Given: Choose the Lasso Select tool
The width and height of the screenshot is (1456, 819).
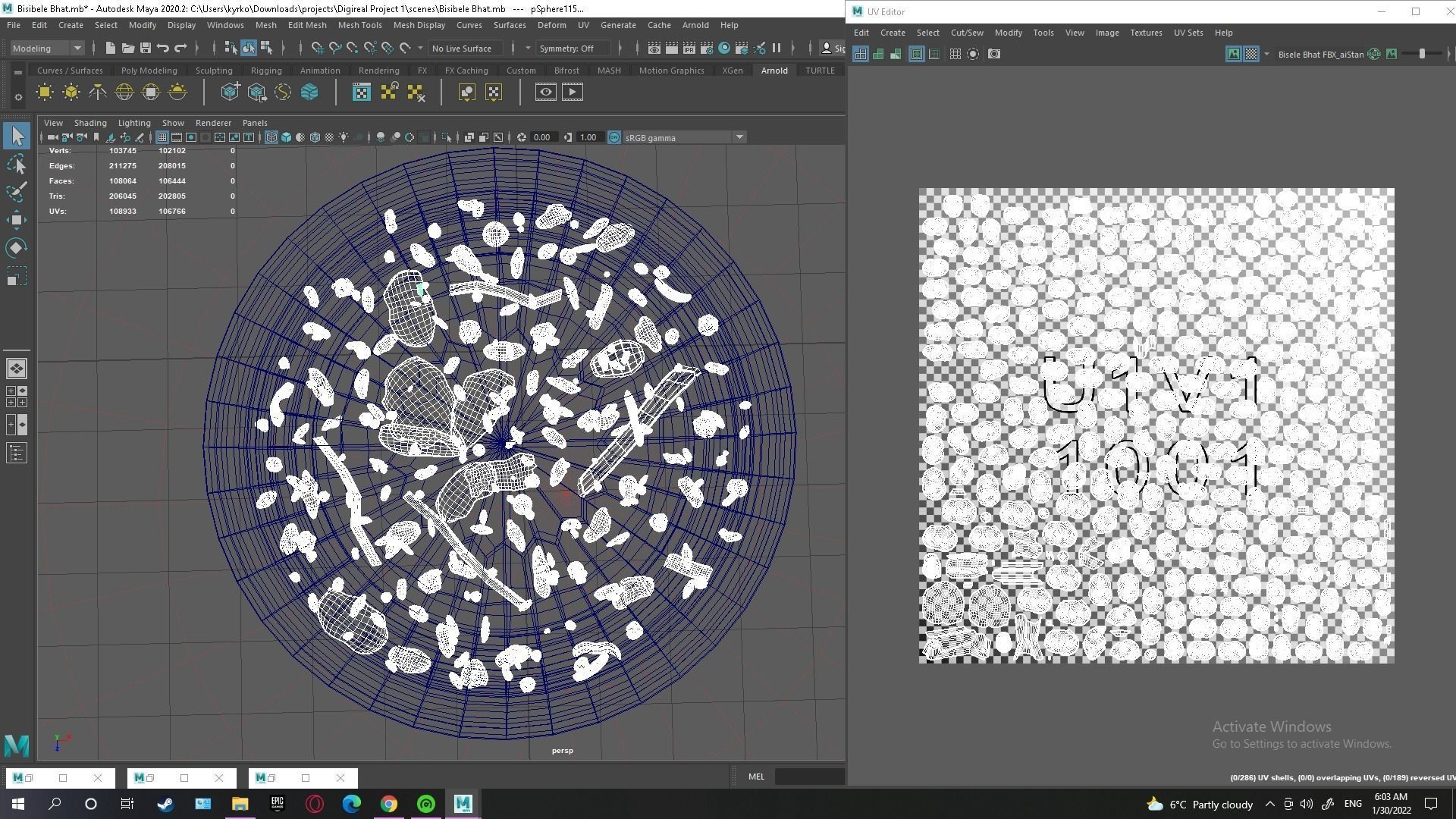Looking at the screenshot, I should pos(17,165).
